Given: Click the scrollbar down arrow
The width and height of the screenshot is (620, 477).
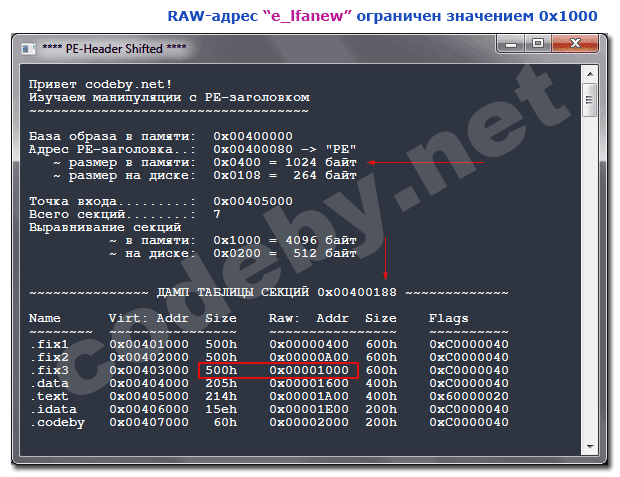Looking at the screenshot, I should pyautogui.click(x=590, y=447).
